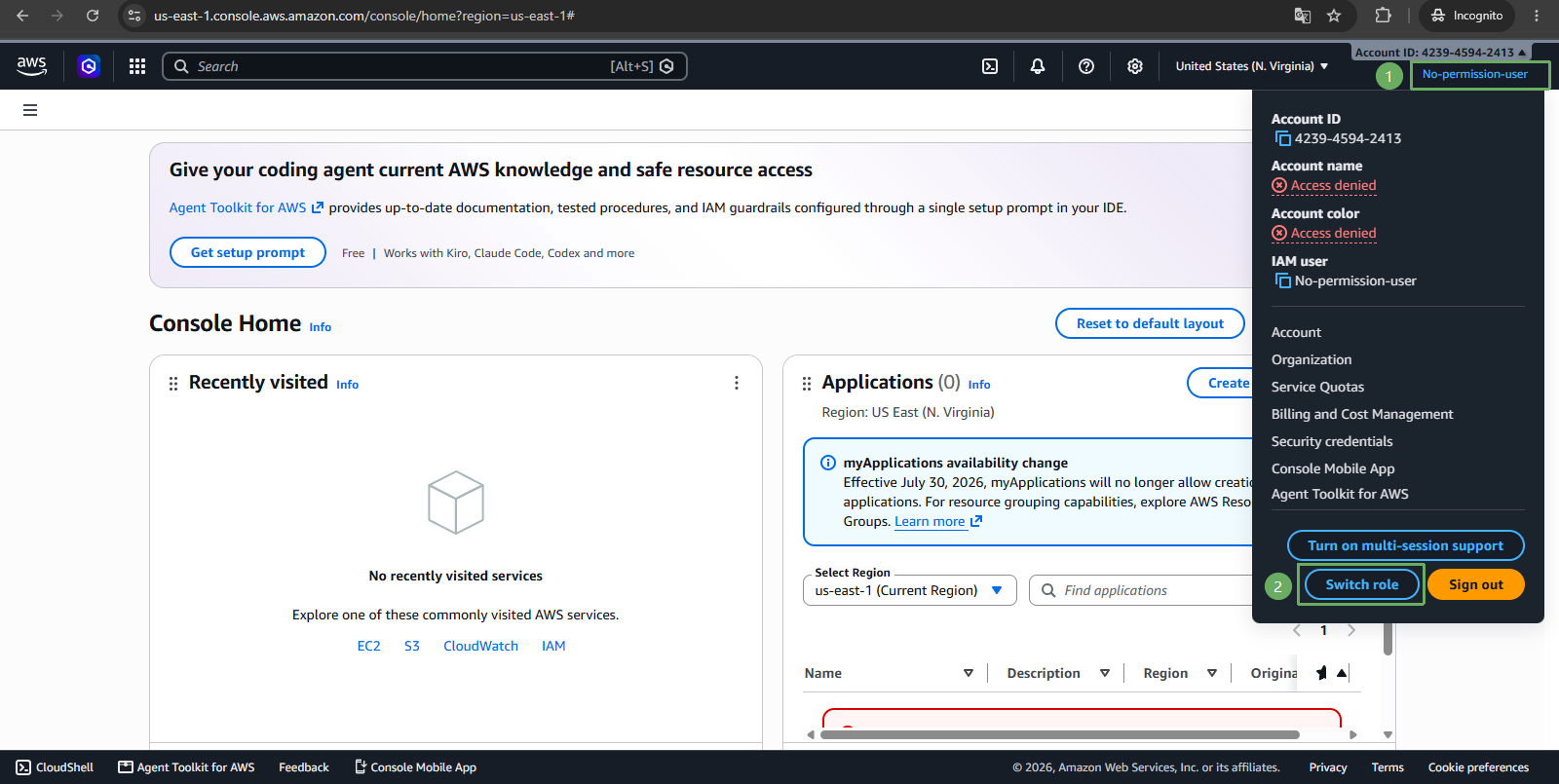Open the EC2 service link
The width and height of the screenshot is (1559, 784).
(368, 646)
